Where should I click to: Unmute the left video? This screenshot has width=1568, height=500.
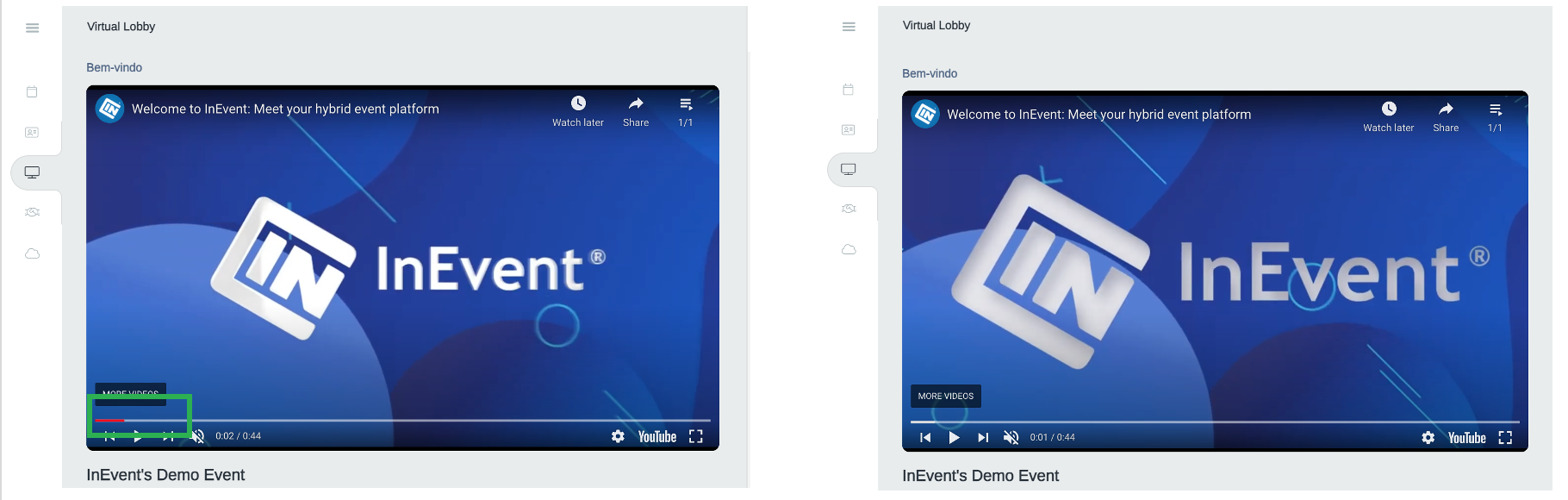pos(197,436)
